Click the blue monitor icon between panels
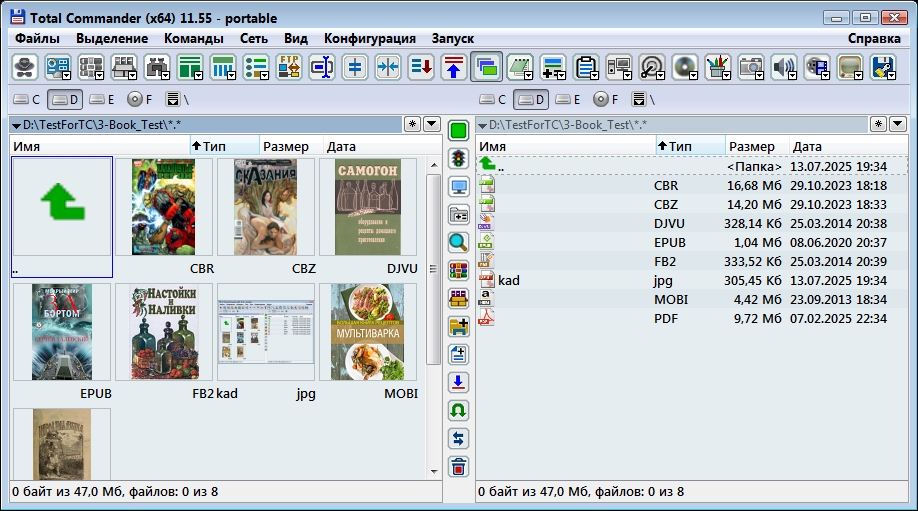This screenshot has height=511, width=918. [x=458, y=187]
